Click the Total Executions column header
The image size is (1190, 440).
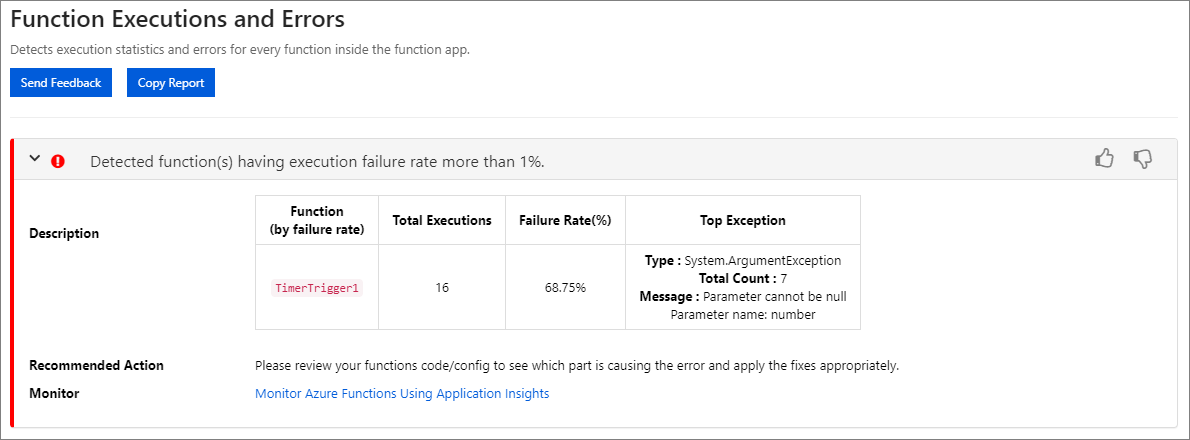click(x=442, y=220)
